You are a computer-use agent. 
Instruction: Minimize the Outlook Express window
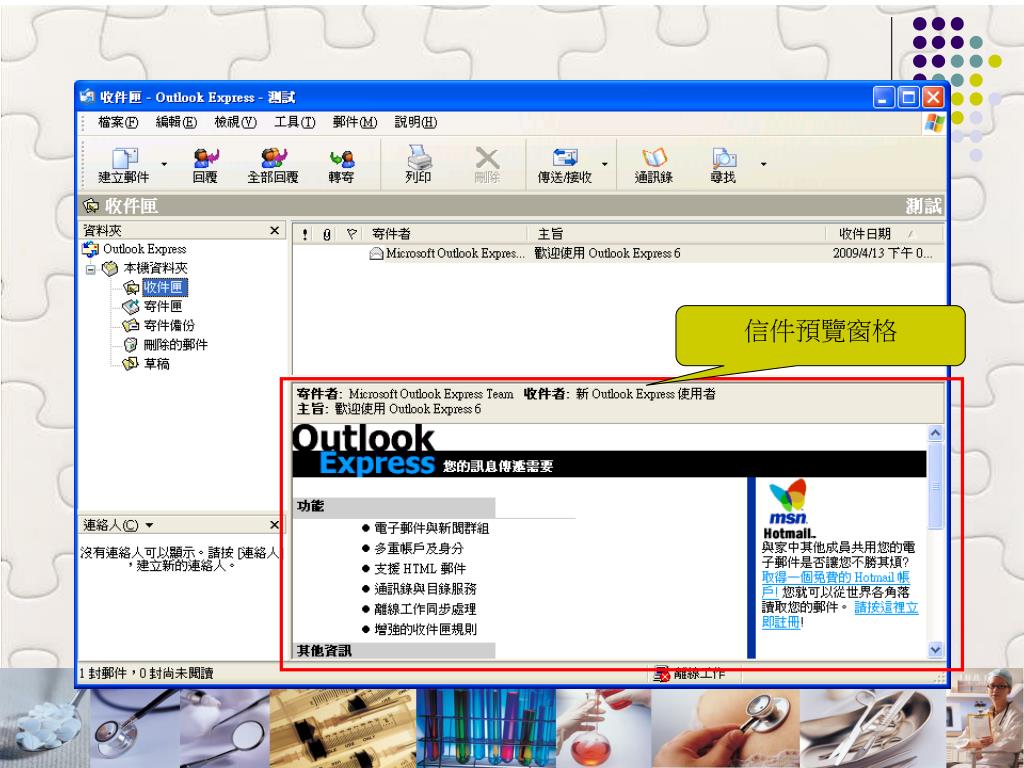coord(884,97)
